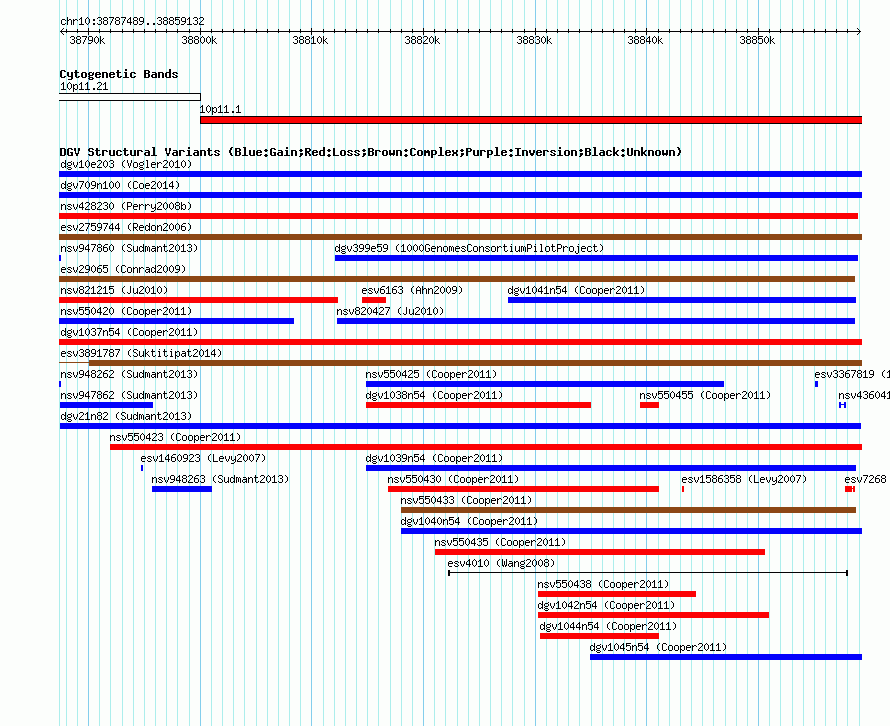Open the nsv550433 (Cooper2011) label
This screenshot has width=890, height=726.
pos(467,500)
